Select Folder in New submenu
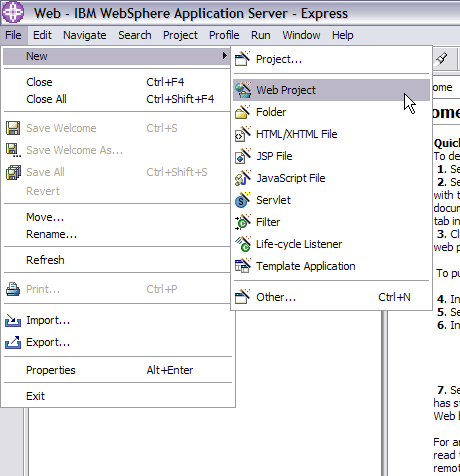Image resolution: width=460 pixels, height=476 pixels. click(x=331, y=112)
